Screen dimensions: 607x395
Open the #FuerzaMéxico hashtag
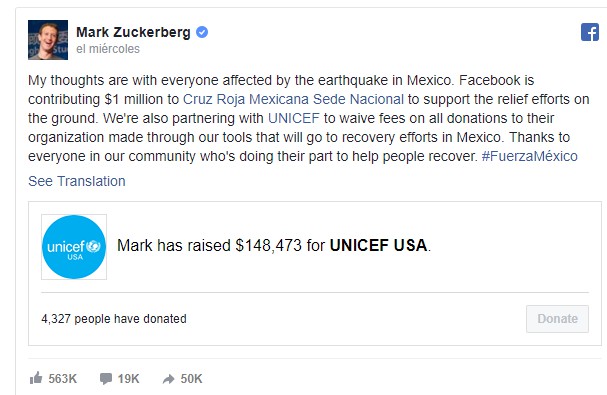pos(529,156)
